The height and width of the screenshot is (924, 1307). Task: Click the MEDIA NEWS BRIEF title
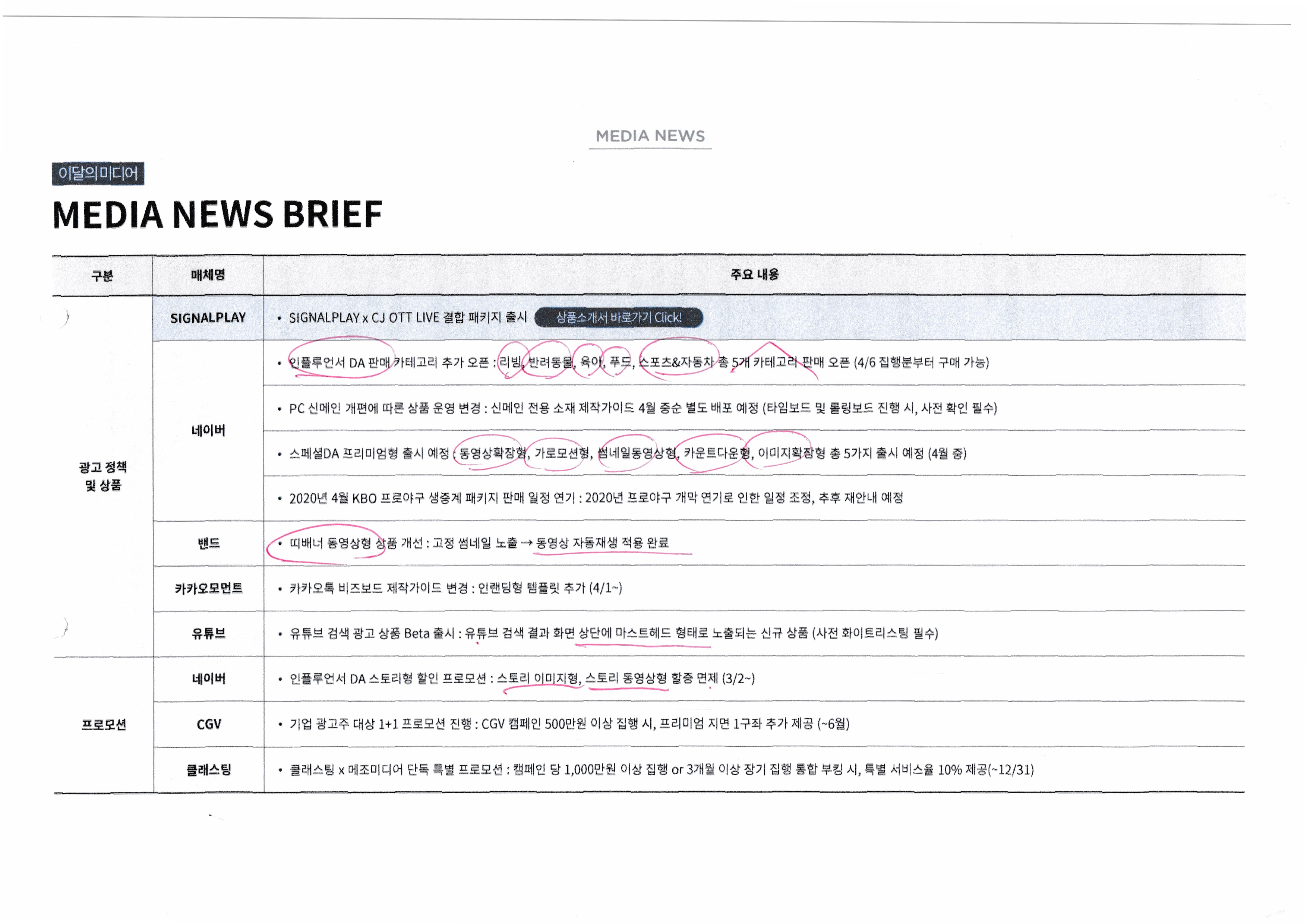(217, 215)
